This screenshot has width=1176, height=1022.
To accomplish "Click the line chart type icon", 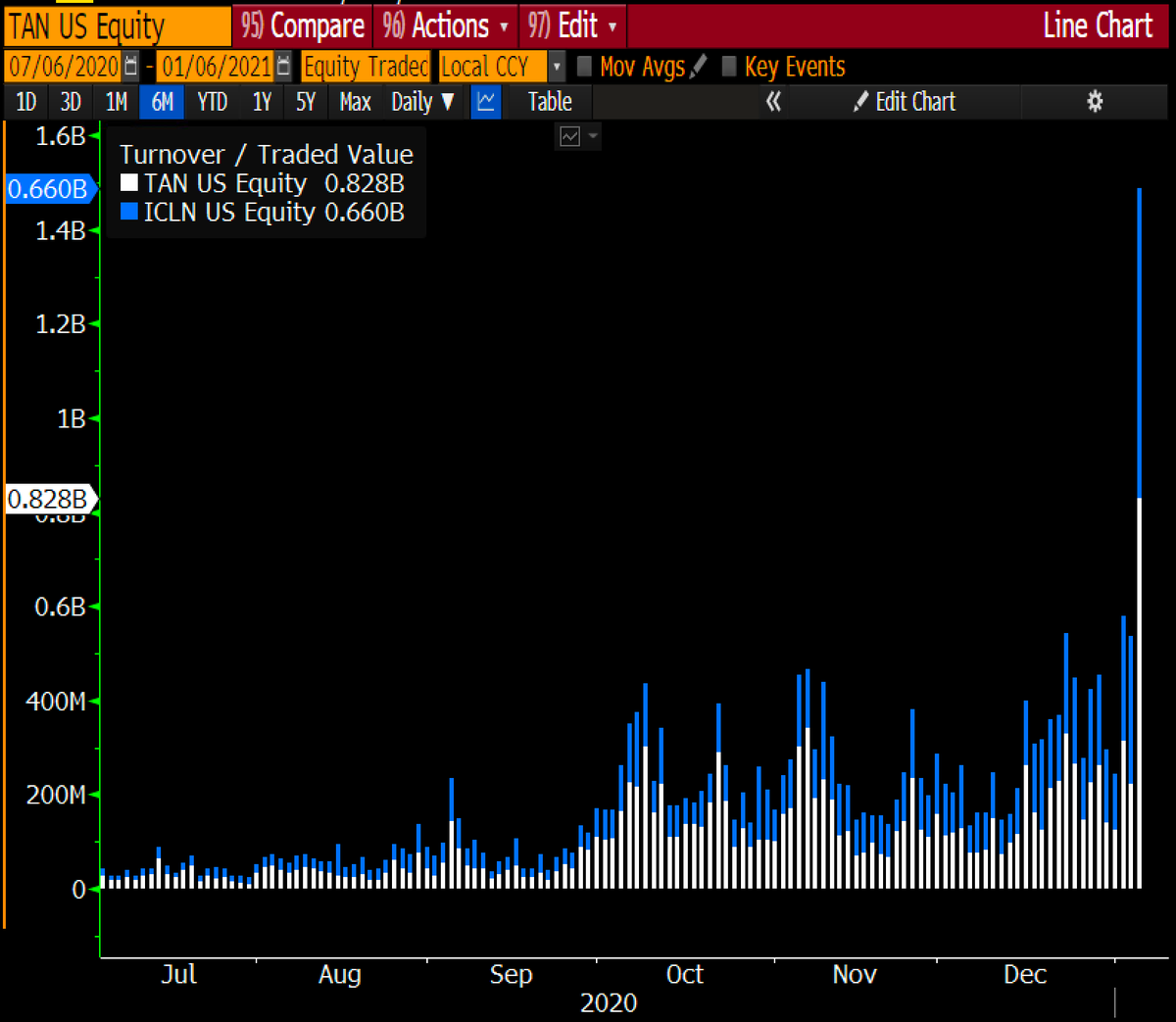I will pyautogui.click(x=486, y=102).
